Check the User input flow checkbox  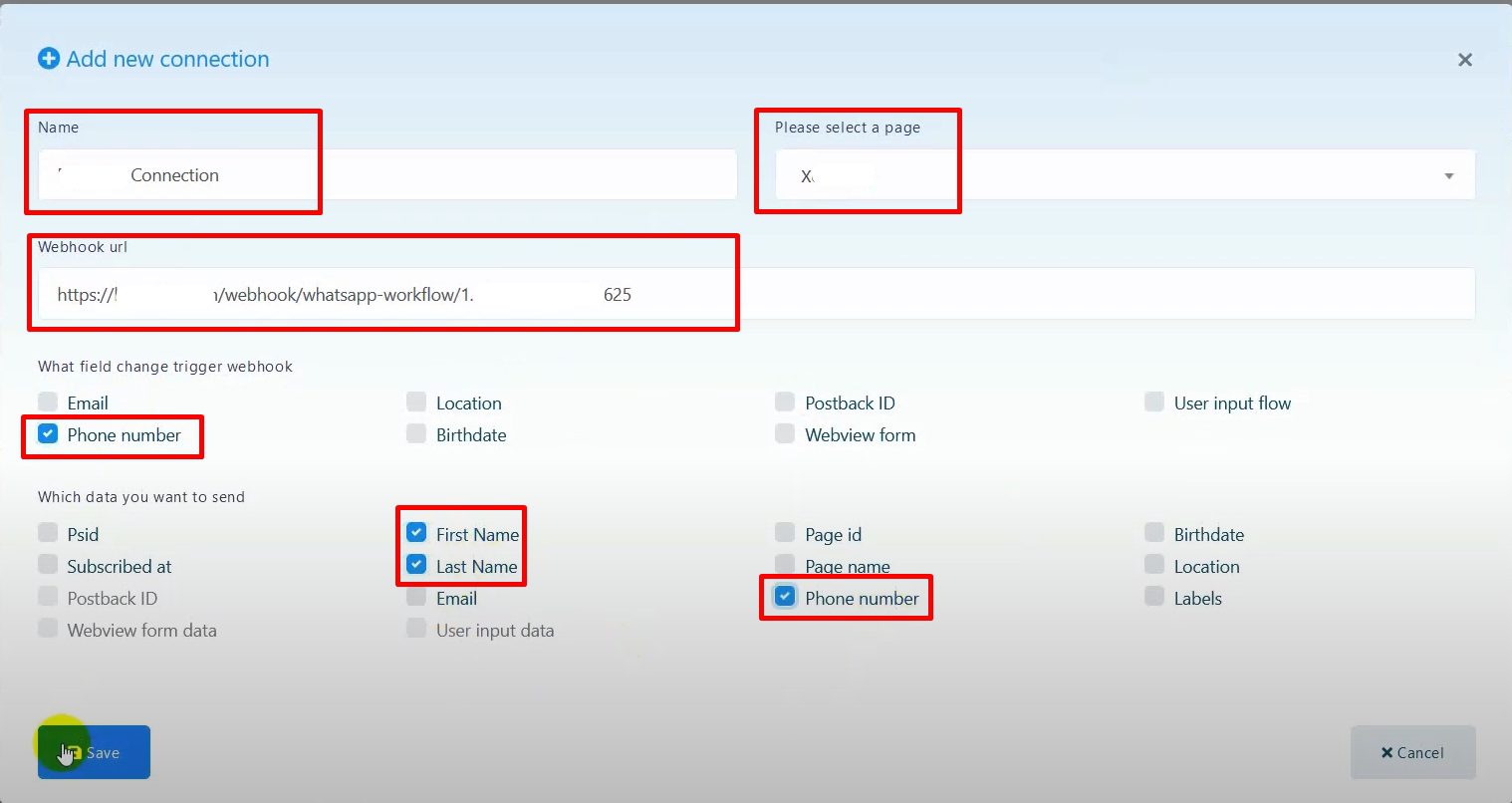pyautogui.click(x=1153, y=402)
